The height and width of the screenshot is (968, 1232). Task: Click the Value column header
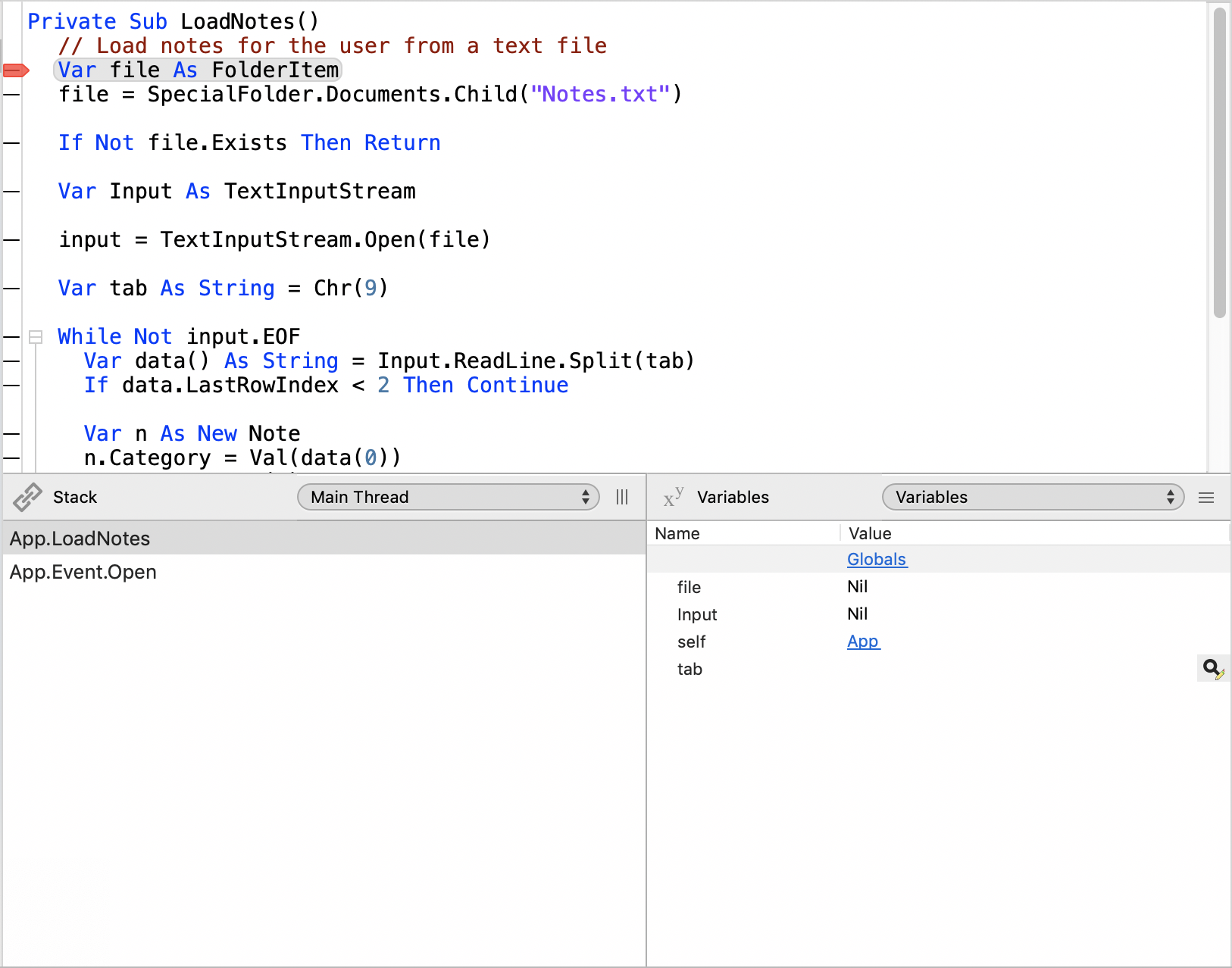870,533
